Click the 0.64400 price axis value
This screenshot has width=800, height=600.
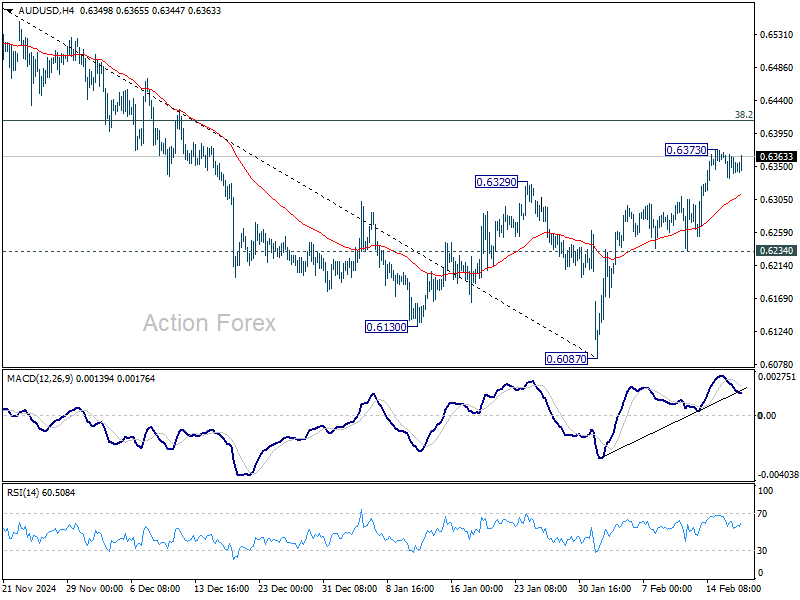point(777,101)
